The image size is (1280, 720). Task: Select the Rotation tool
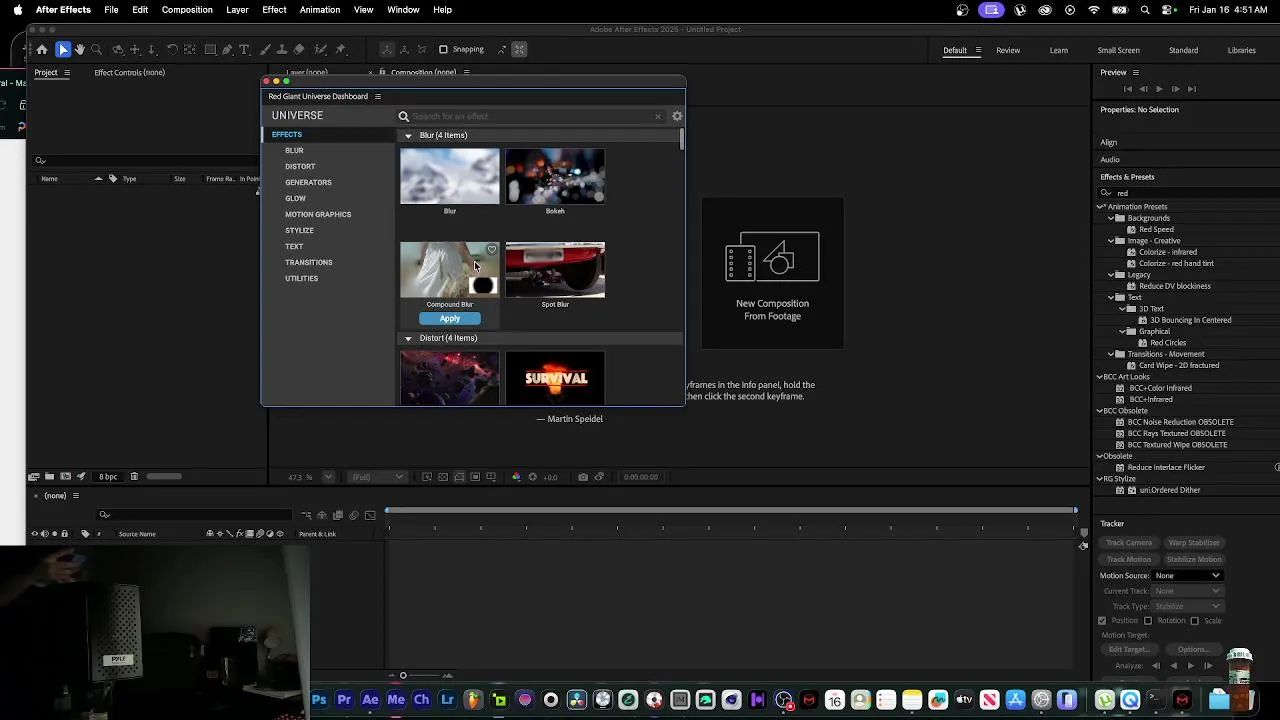coord(172,49)
